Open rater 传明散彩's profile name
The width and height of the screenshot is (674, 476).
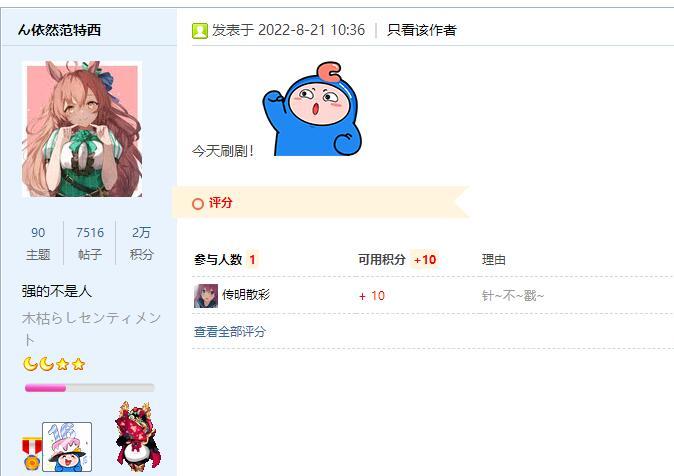(x=246, y=295)
